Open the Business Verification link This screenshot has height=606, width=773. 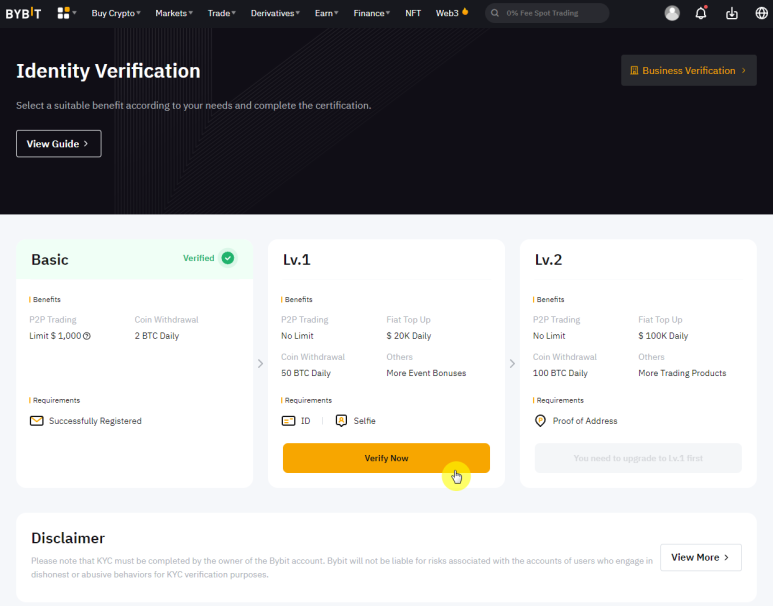tap(688, 71)
